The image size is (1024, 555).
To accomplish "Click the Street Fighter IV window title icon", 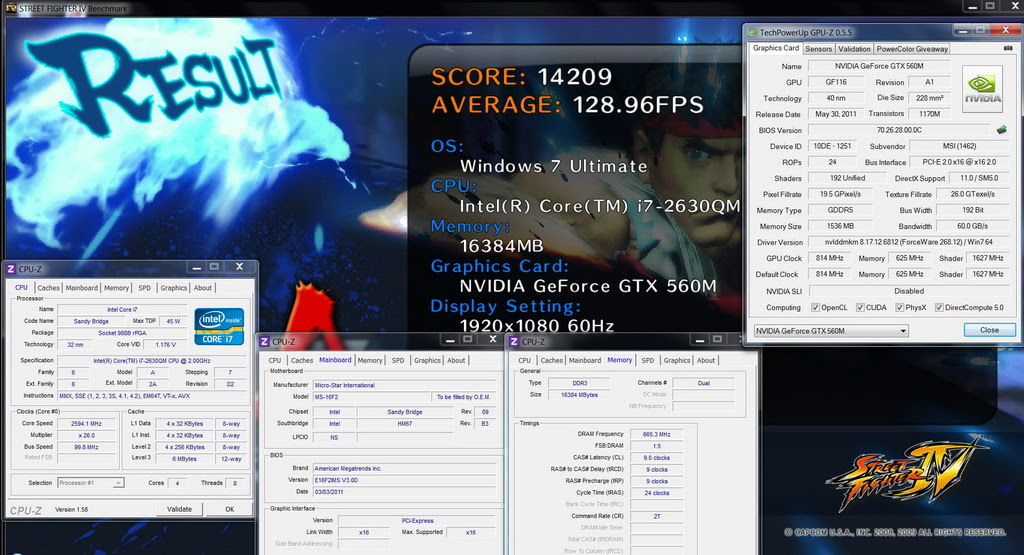I will [x=10, y=8].
